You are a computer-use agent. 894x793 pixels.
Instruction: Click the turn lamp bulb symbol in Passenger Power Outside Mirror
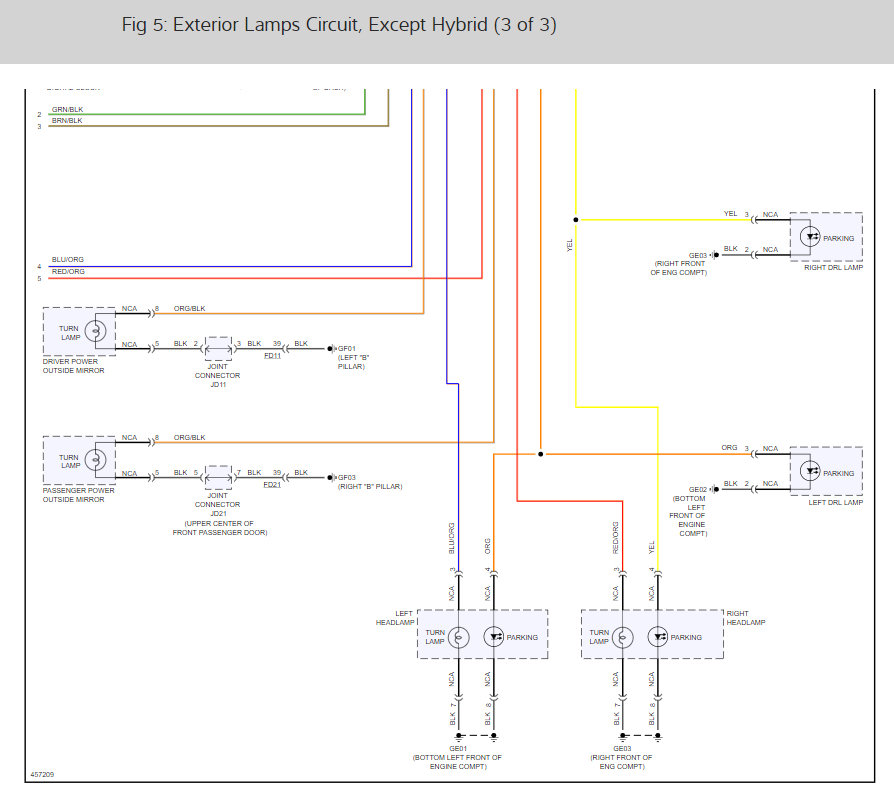(95, 460)
